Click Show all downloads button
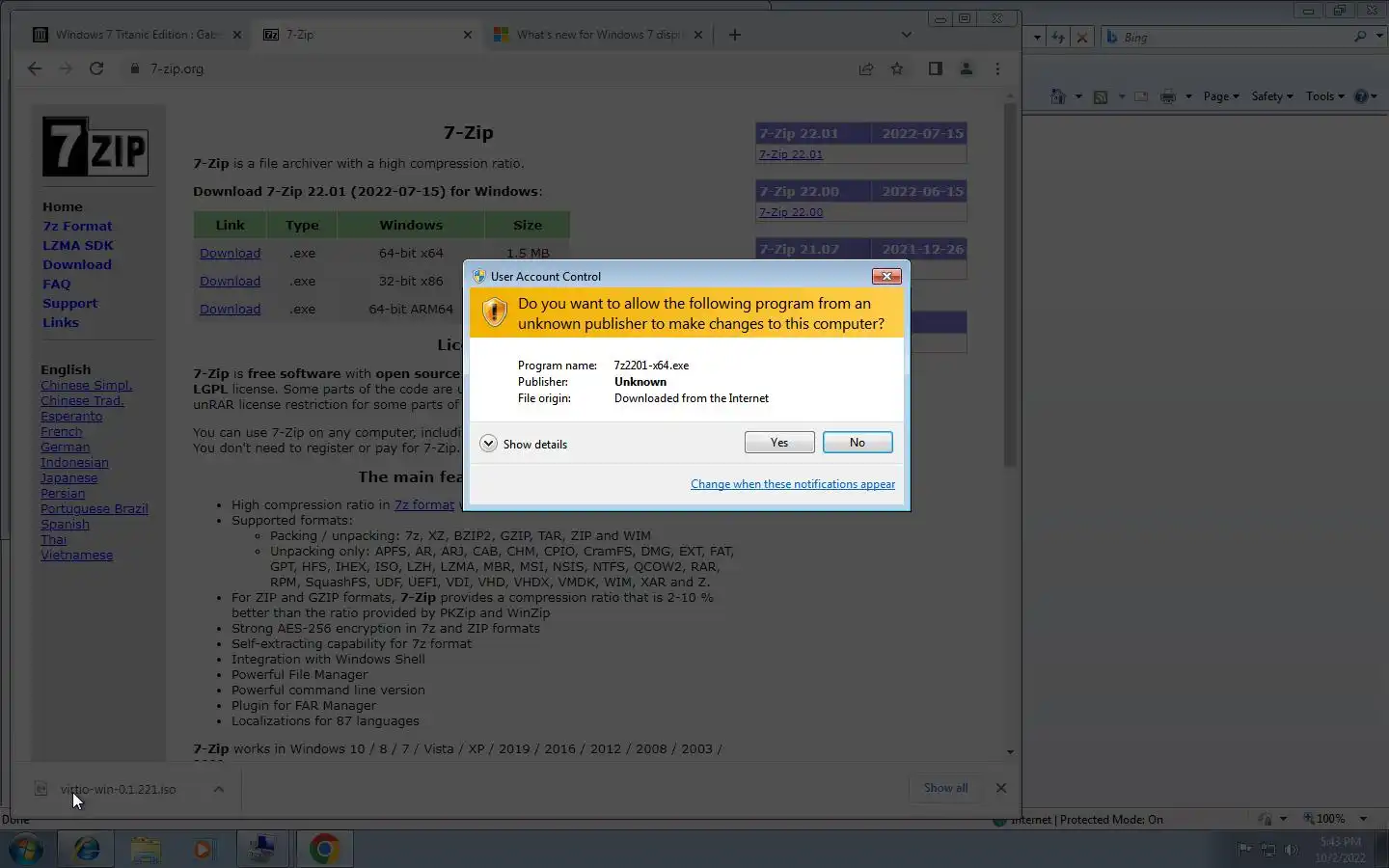The image size is (1389, 868). pos(945,788)
